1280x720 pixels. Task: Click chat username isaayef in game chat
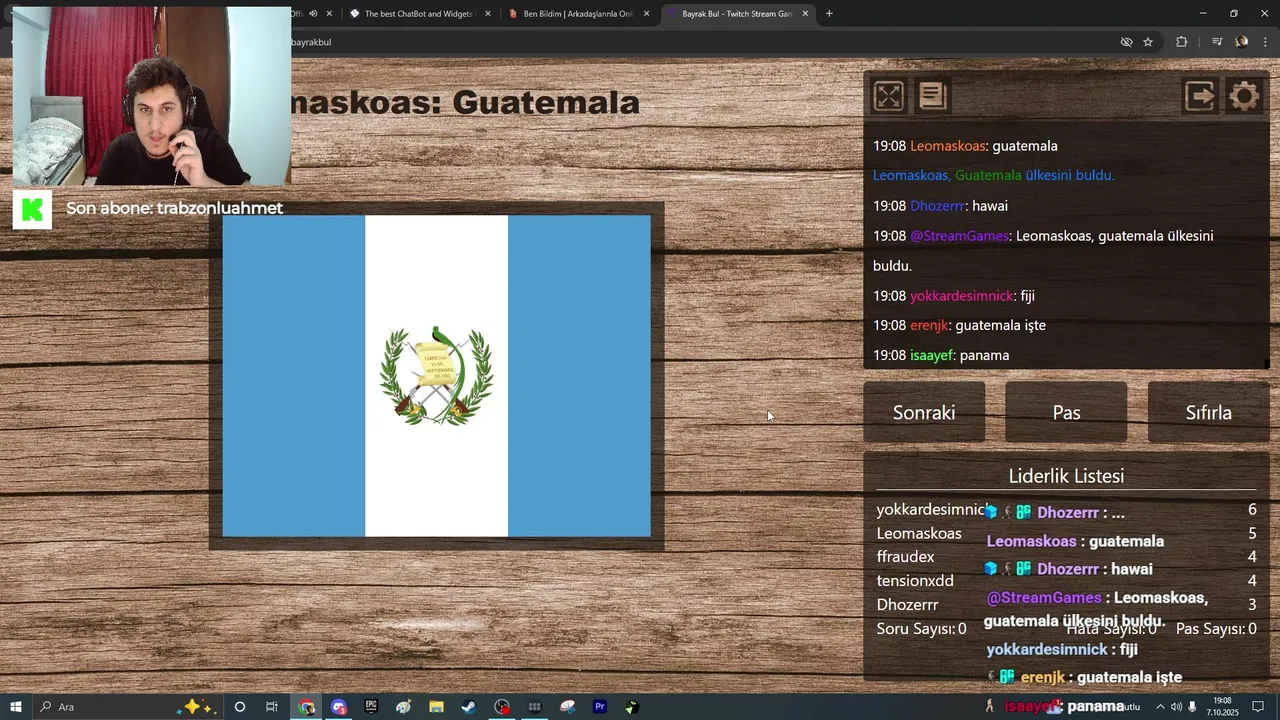[x=932, y=355]
